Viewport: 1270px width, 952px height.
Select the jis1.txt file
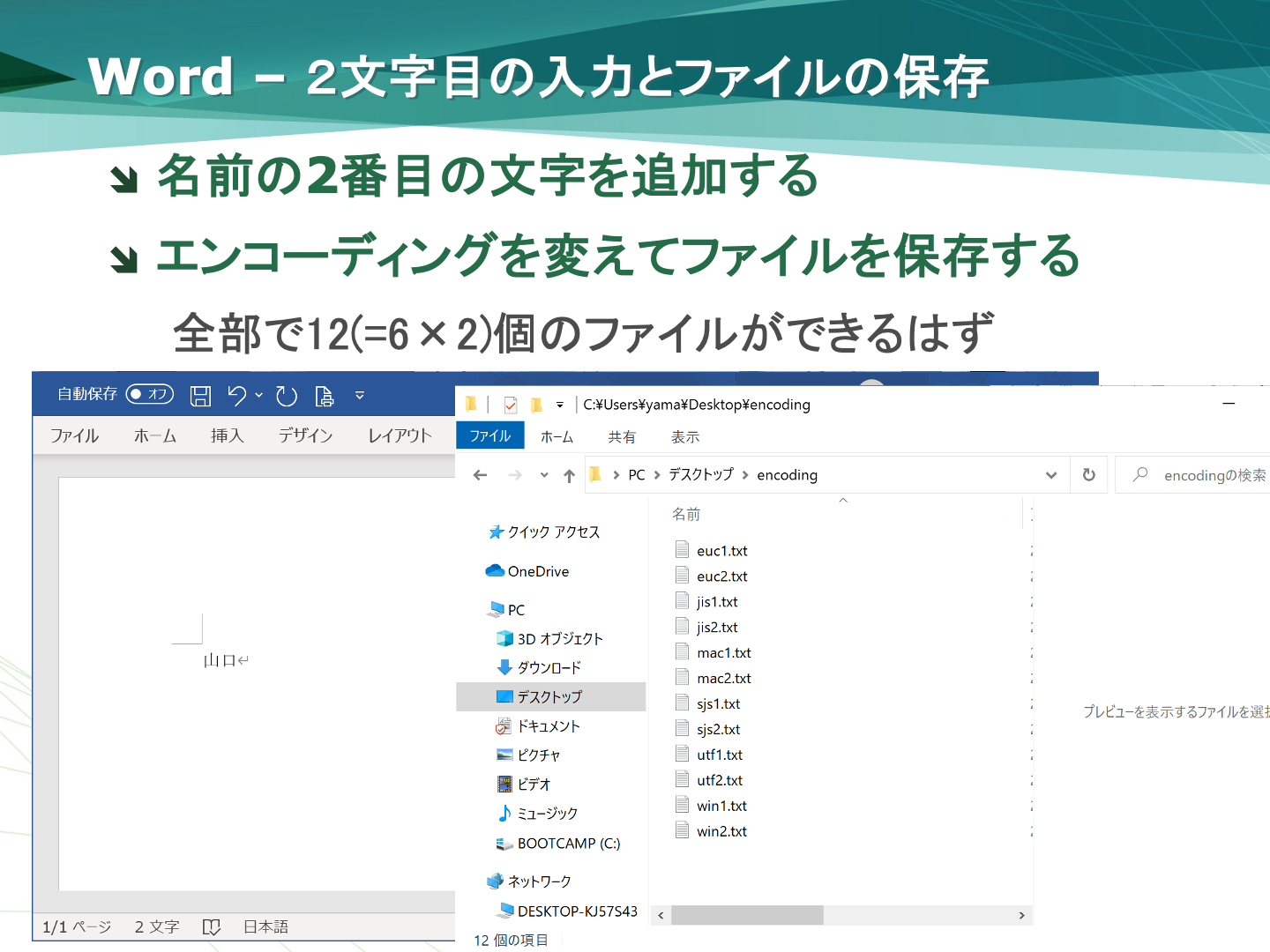(717, 602)
